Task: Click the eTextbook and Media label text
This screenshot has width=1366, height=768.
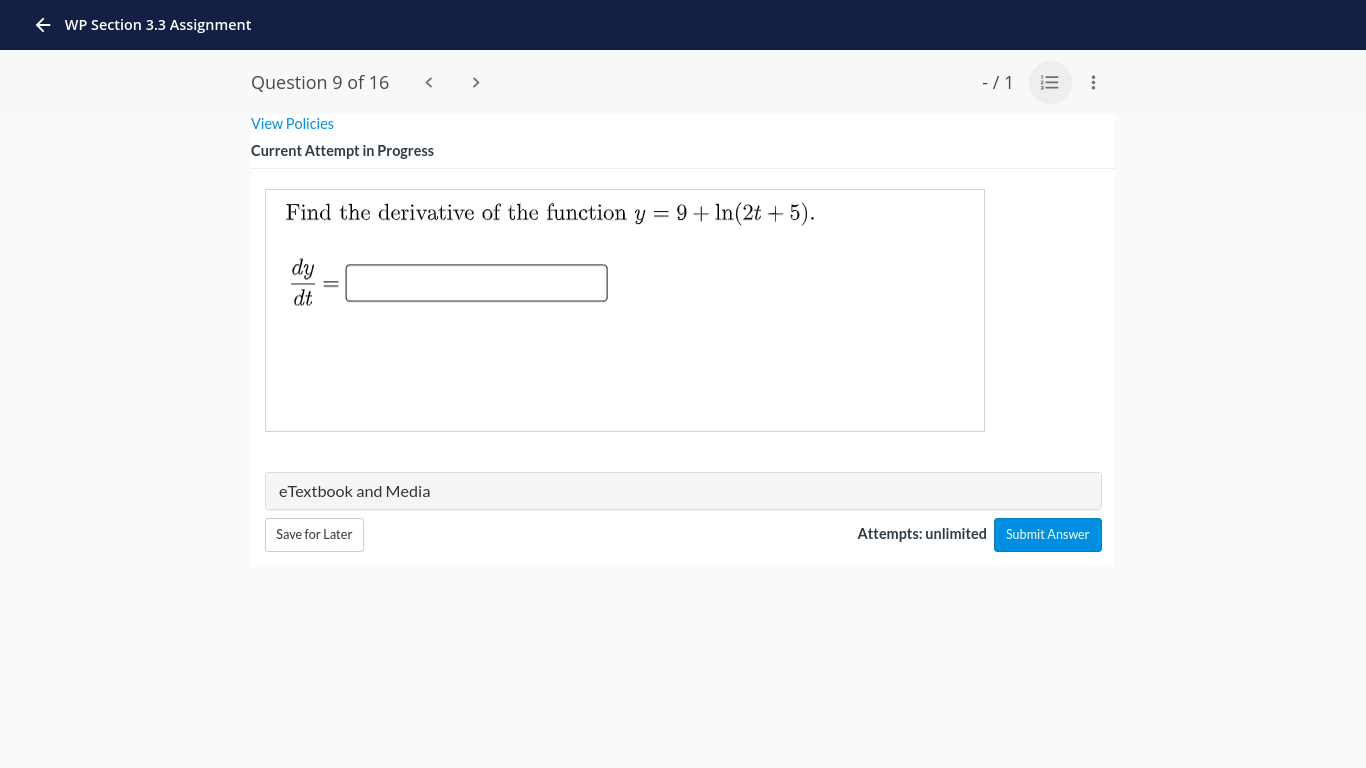Action: point(354,491)
